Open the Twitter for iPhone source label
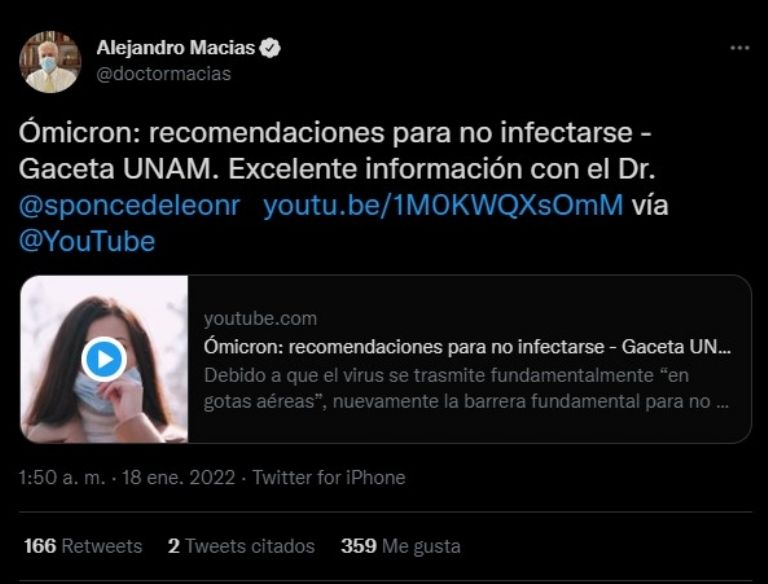 (329, 477)
